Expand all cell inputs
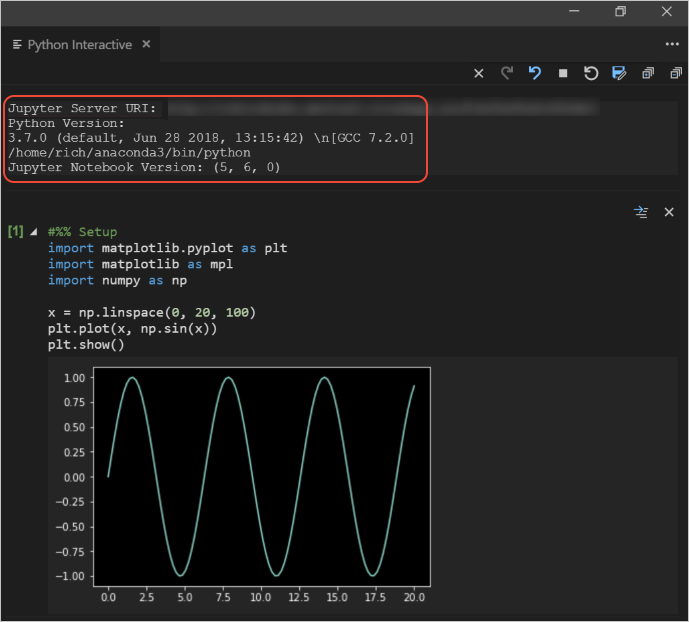Image resolution: width=689 pixels, height=622 pixels. pos(648,73)
